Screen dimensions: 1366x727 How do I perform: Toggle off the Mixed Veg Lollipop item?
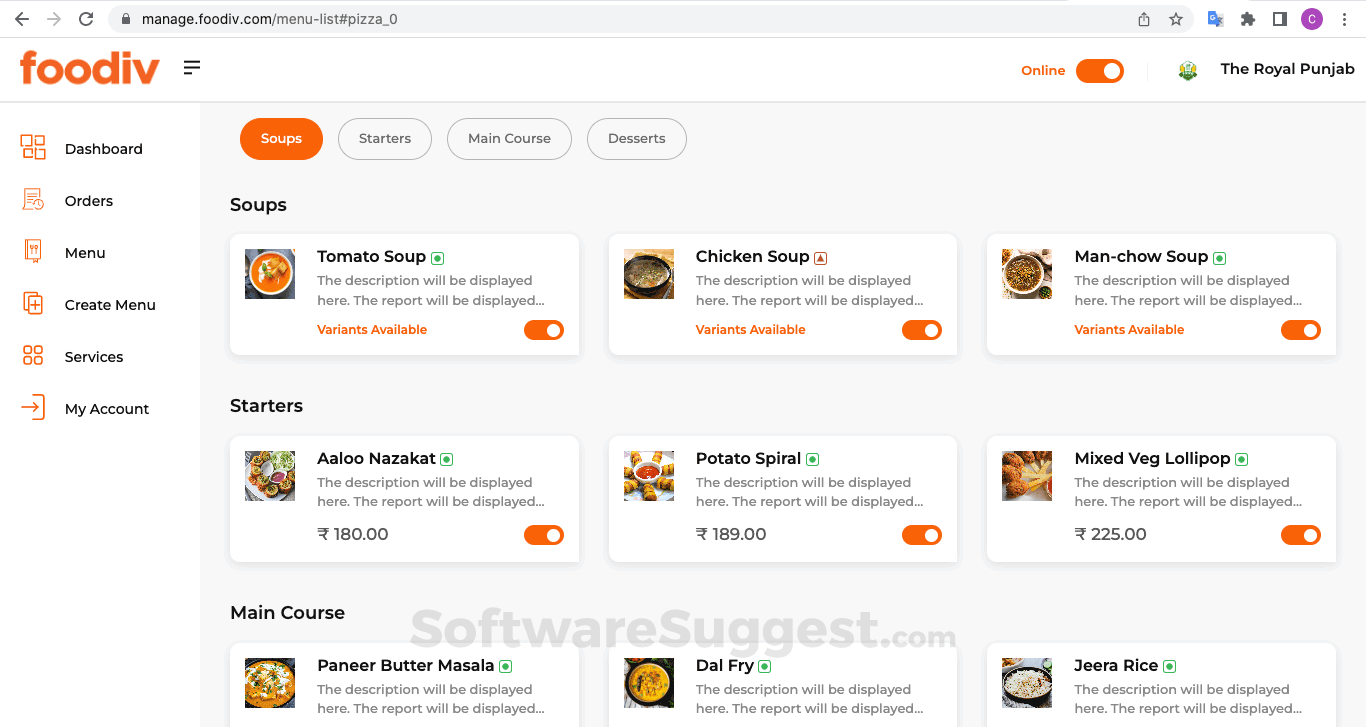(x=1301, y=534)
